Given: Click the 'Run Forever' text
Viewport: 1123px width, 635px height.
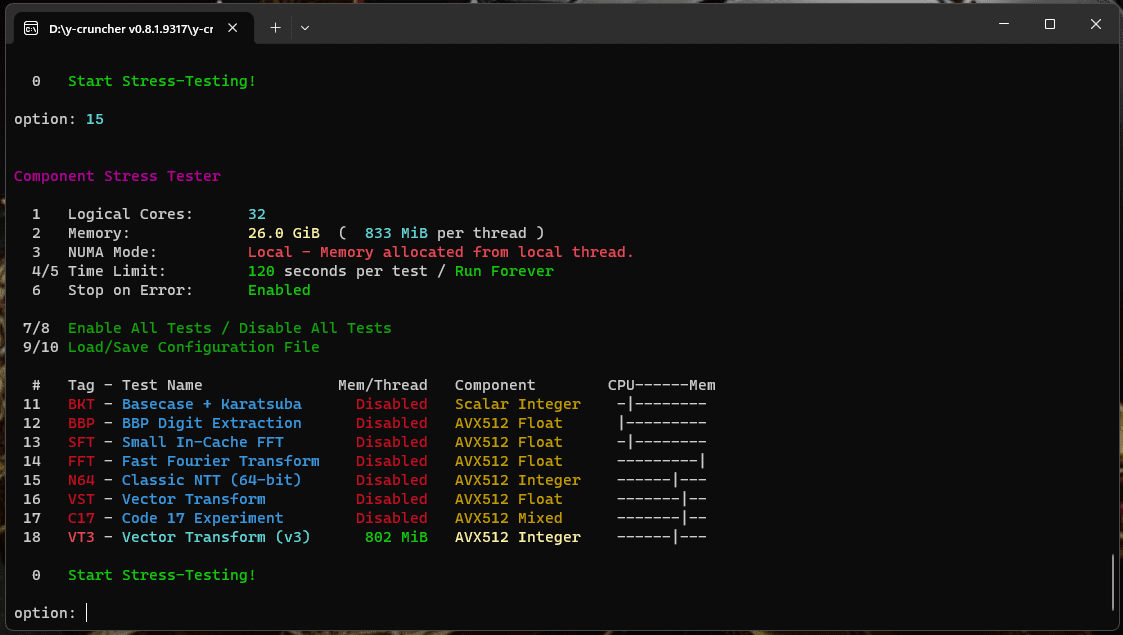Looking at the screenshot, I should [x=504, y=271].
